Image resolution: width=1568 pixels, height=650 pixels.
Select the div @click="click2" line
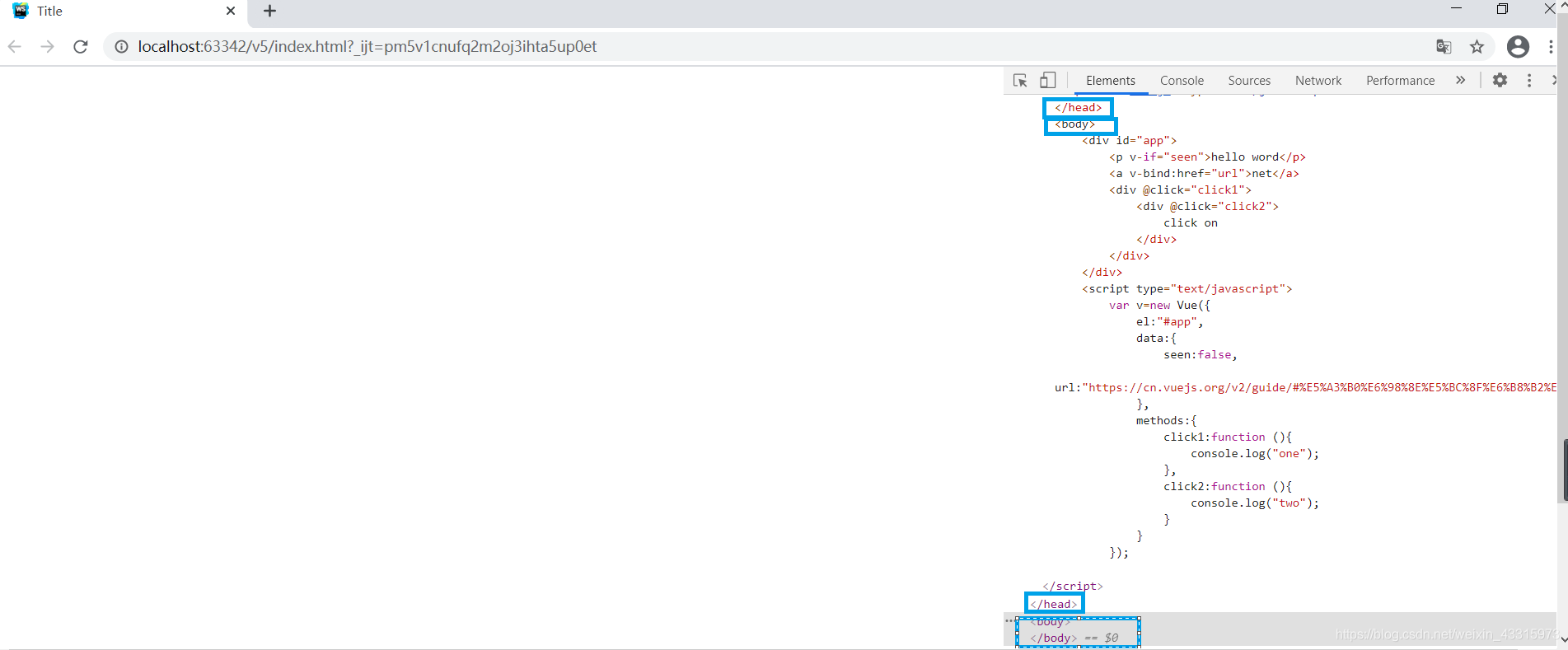pos(1207,206)
